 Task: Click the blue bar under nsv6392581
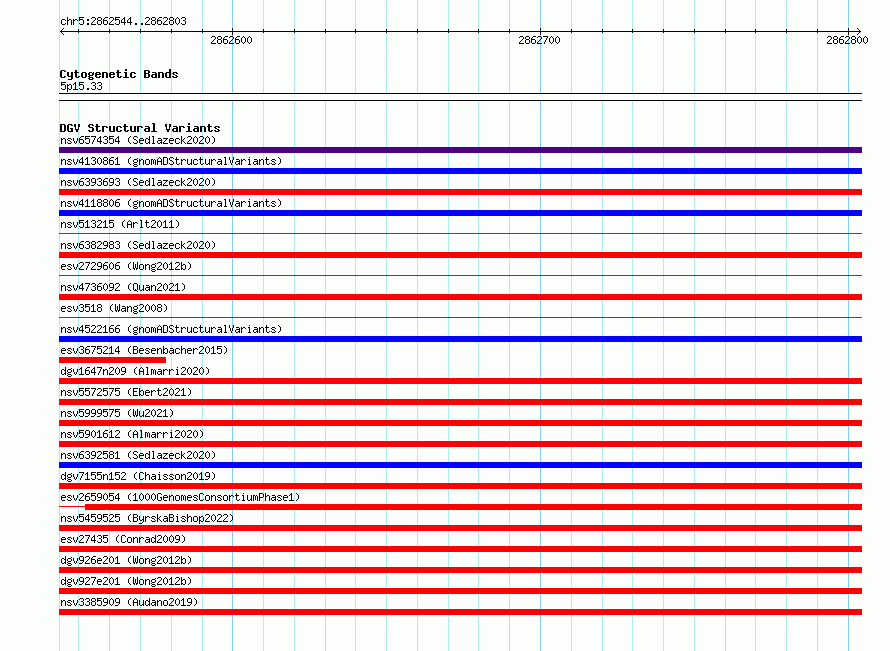click(x=460, y=465)
